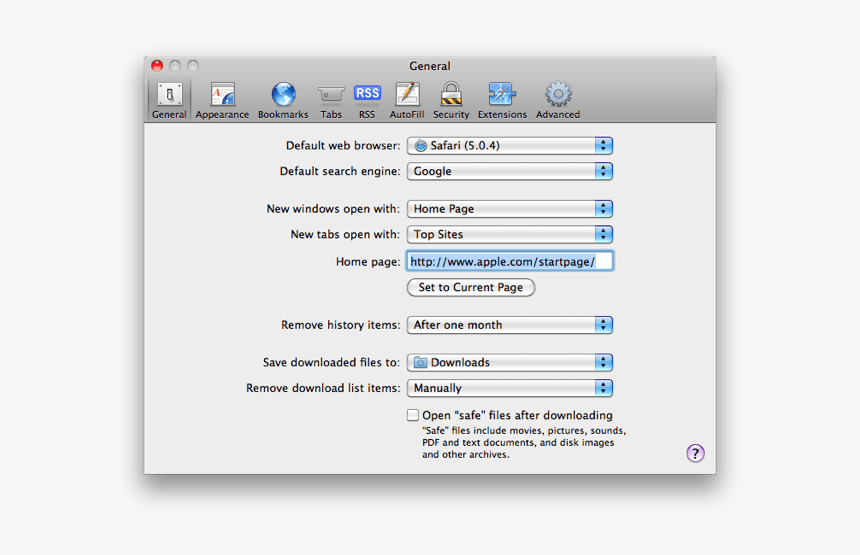860x555 pixels.
Task: Open the Remove history items dropdown
Action: [x=510, y=325]
